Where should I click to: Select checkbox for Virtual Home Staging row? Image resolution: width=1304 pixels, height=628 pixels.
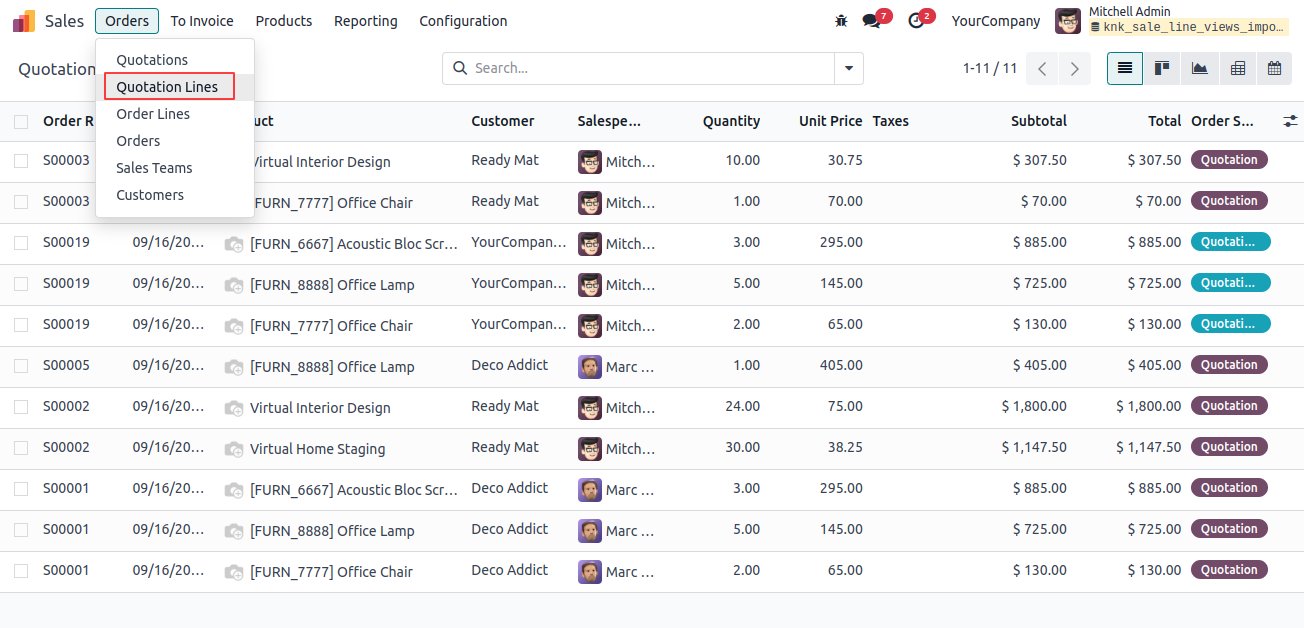coord(21,448)
